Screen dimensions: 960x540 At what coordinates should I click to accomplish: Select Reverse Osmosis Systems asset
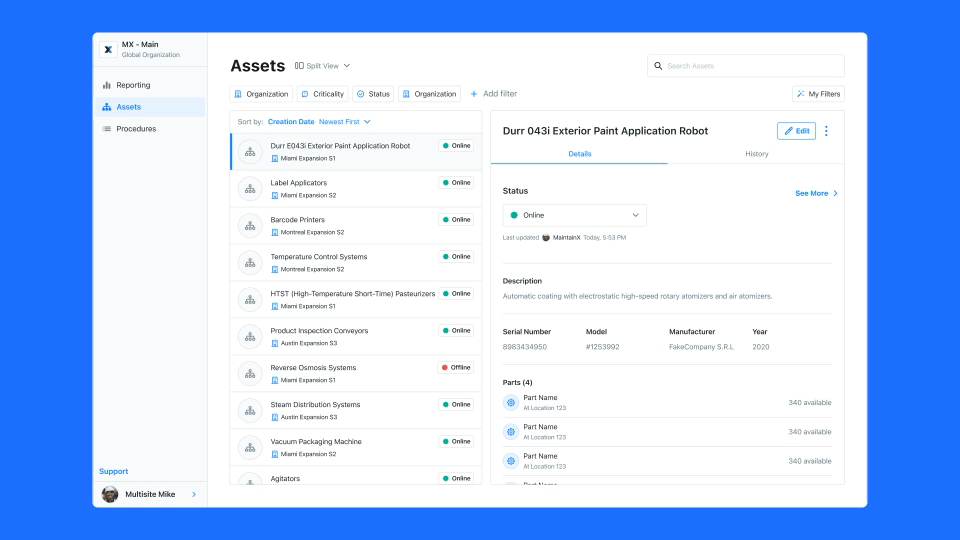pyautogui.click(x=356, y=373)
